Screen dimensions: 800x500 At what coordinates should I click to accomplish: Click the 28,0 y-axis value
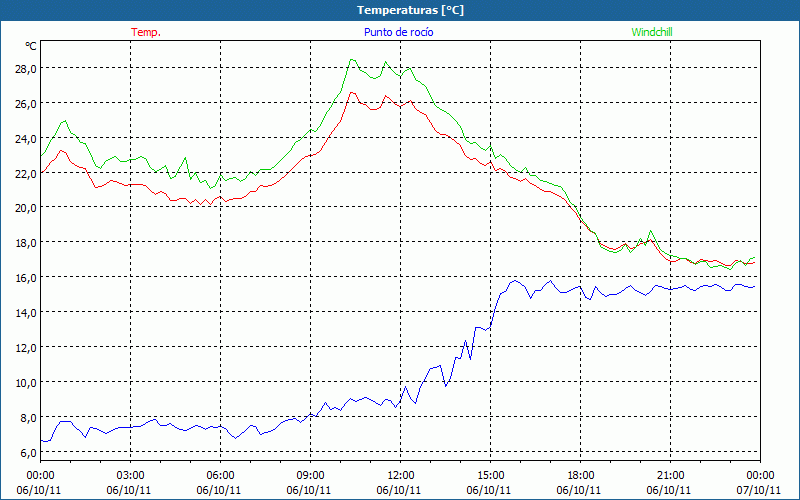(26, 69)
